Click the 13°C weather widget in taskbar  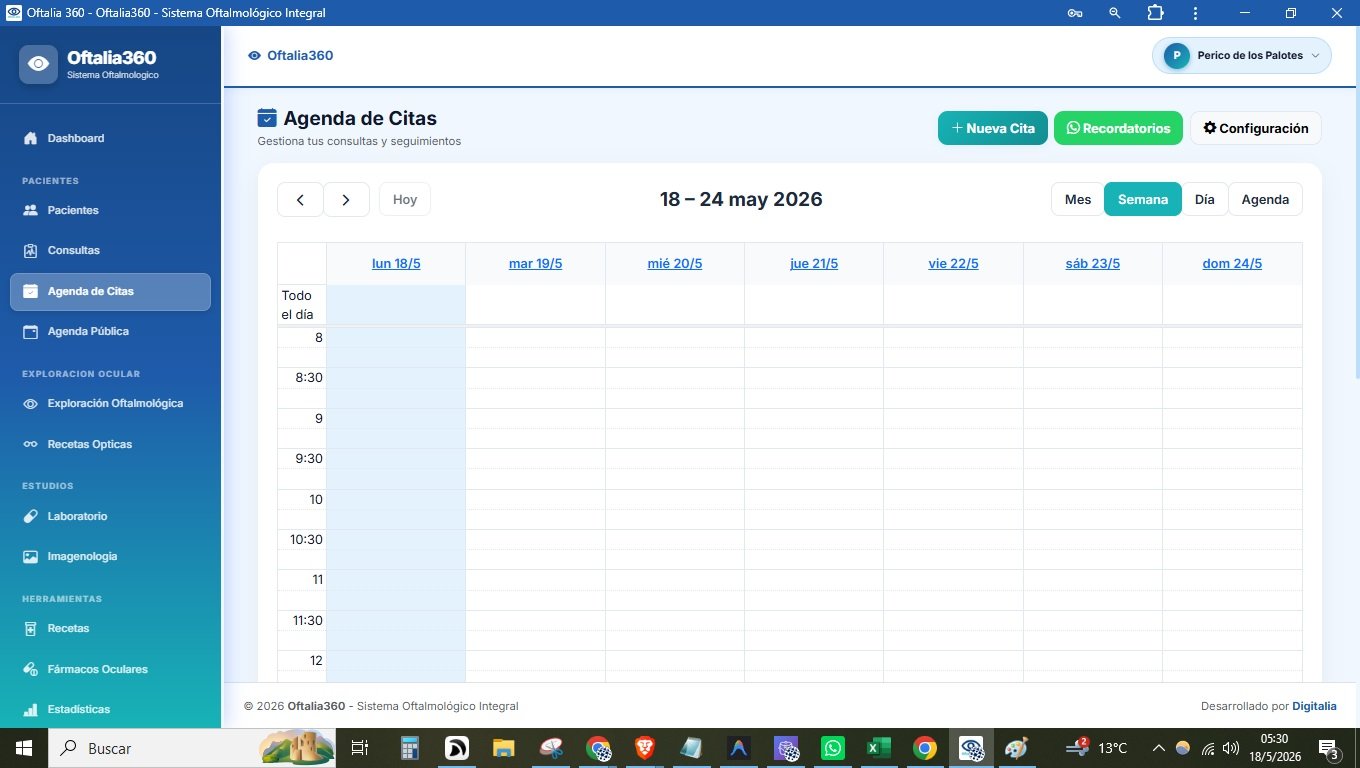point(1099,748)
